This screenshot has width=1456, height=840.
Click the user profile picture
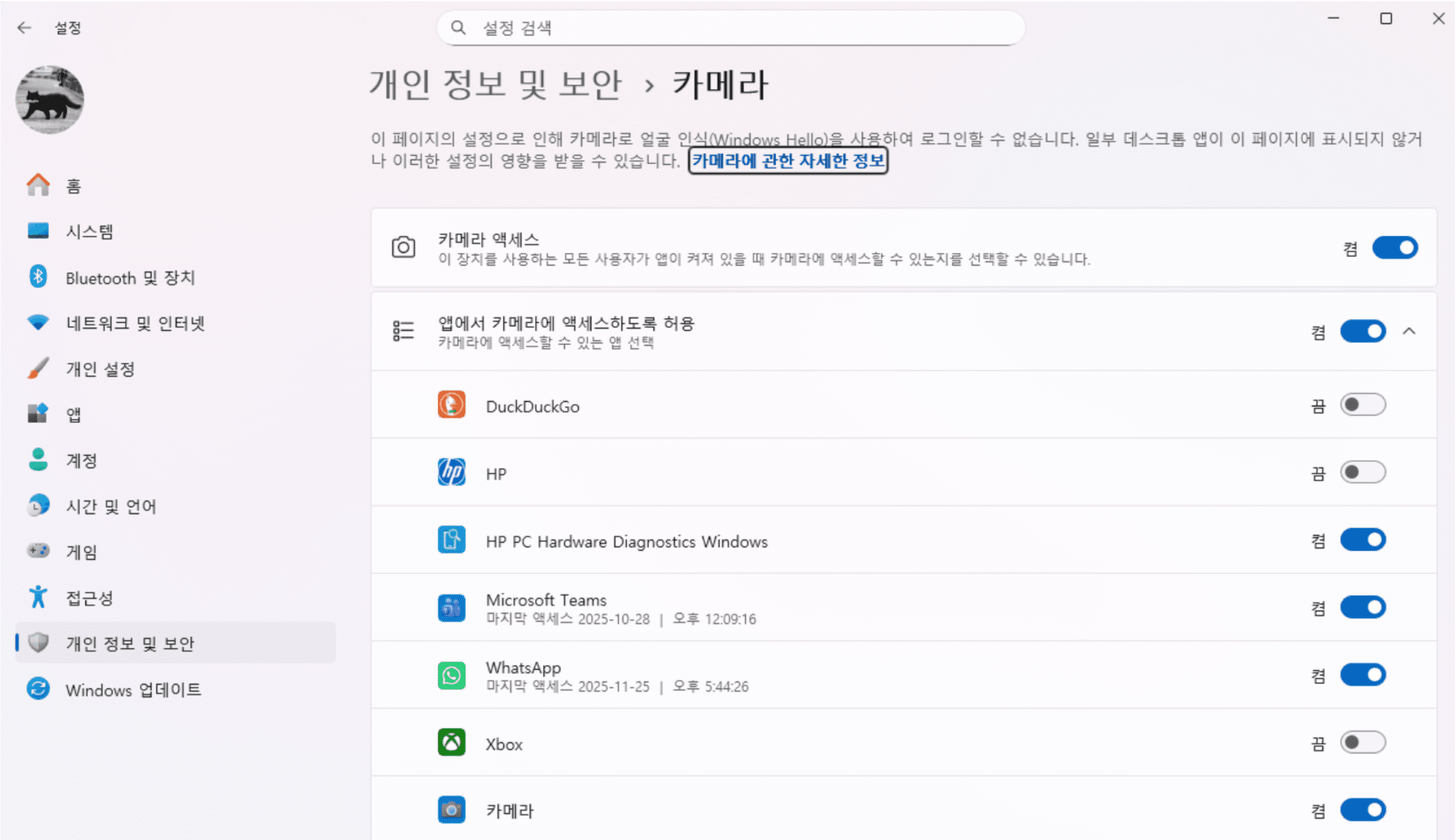pyautogui.click(x=50, y=99)
